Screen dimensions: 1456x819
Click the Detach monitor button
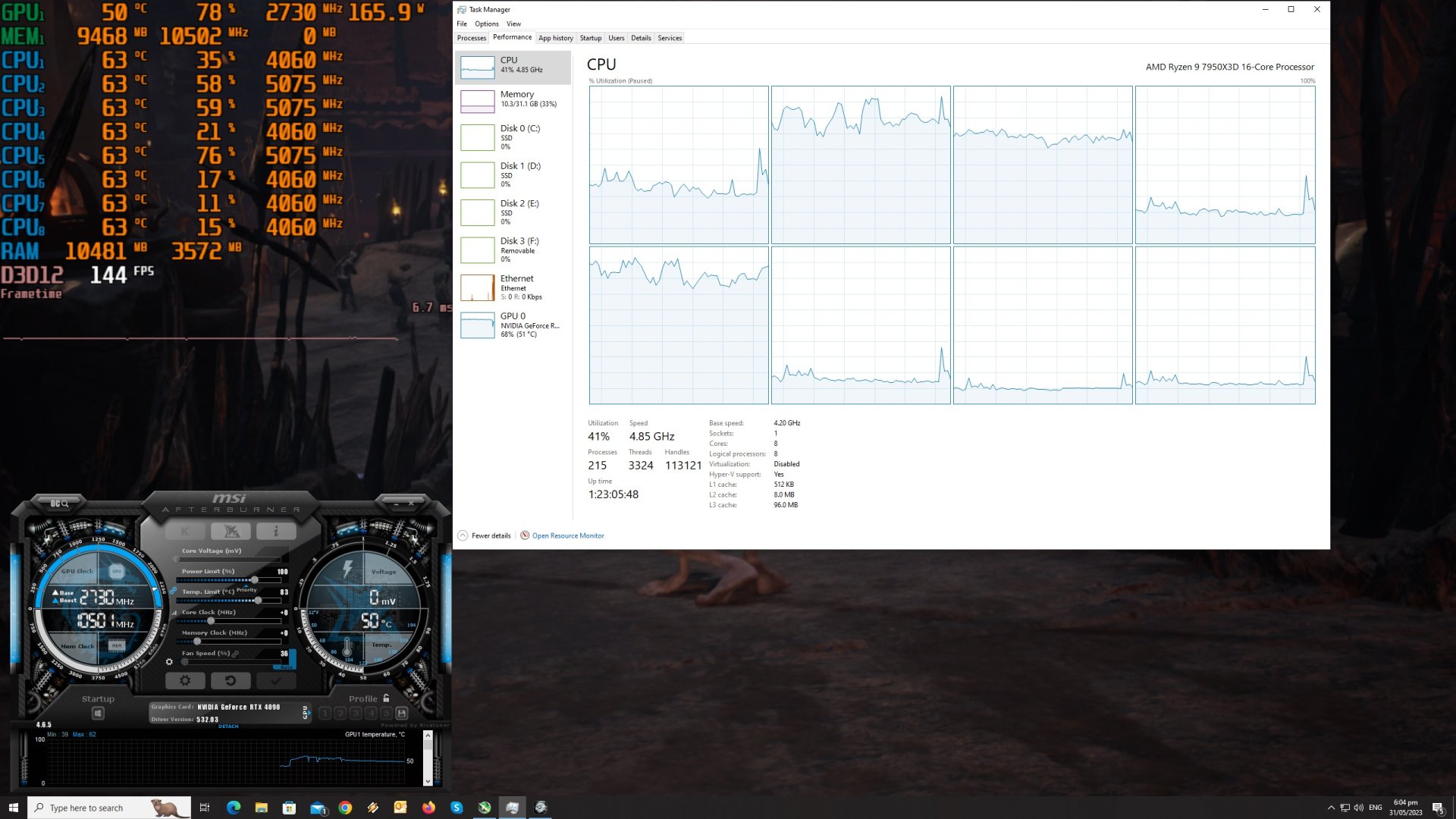click(x=228, y=726)
